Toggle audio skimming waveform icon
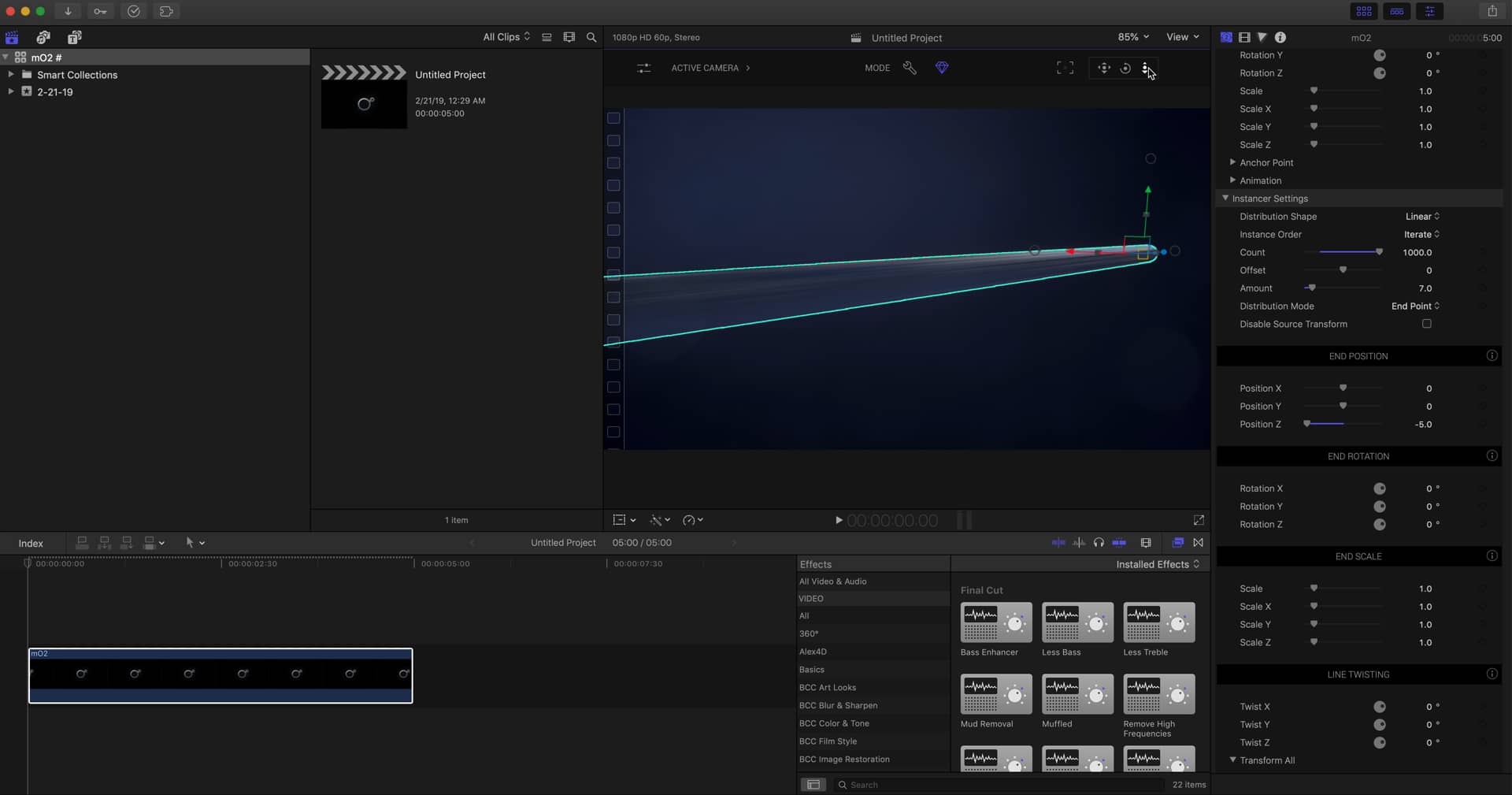The image size is (1512, 795). [x=1079, y=543]
